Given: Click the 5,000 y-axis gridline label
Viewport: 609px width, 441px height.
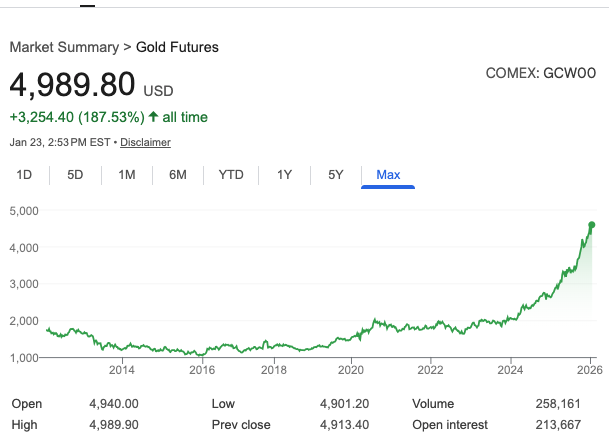Looking at the screenshot, I should tap(23, 211).
